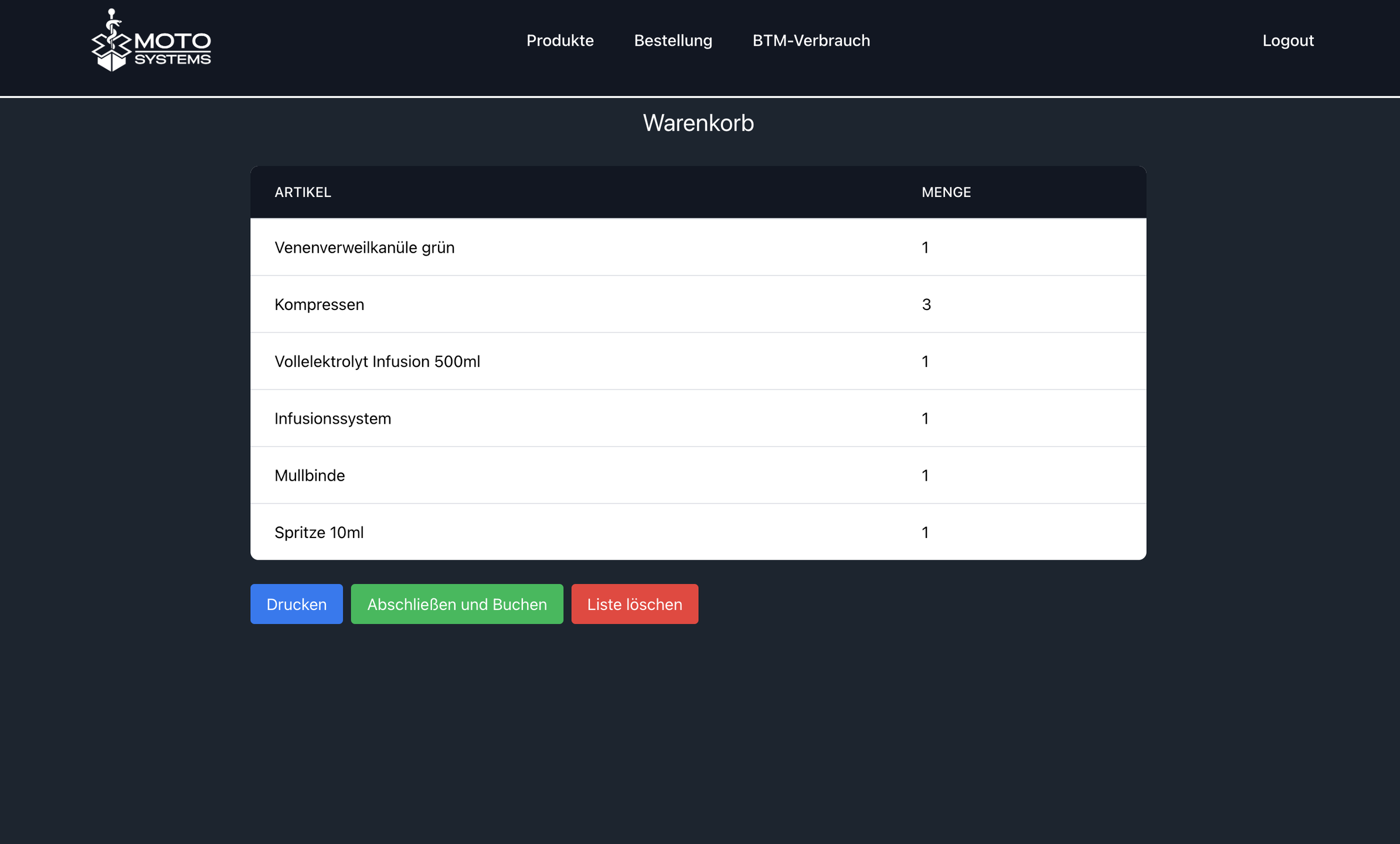Screen dimensions: 1400x844
Task: Click the Logout link
Action: (1287, 40)
